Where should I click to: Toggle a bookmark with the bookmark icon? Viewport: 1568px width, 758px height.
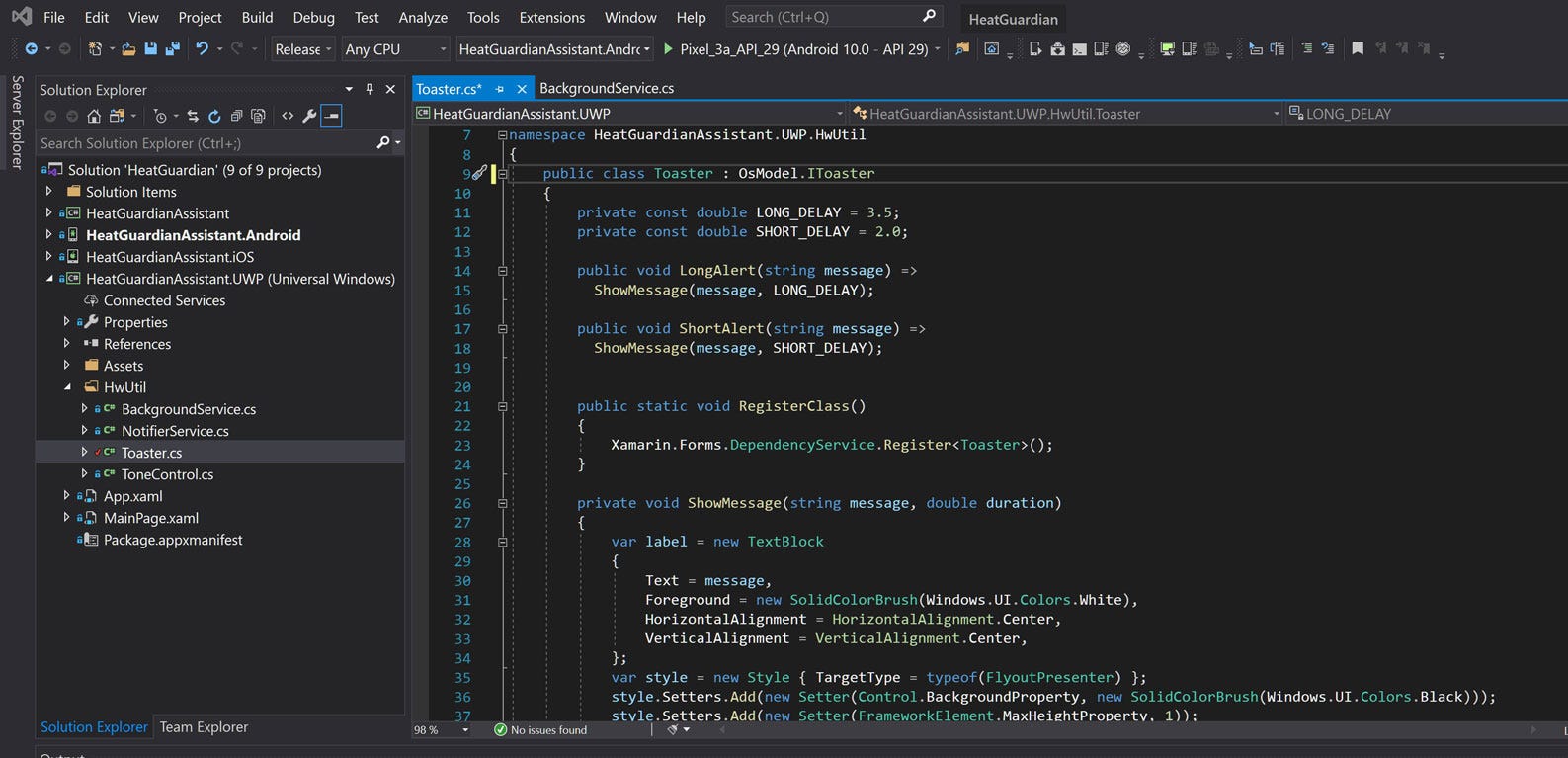coord(1358,48)
